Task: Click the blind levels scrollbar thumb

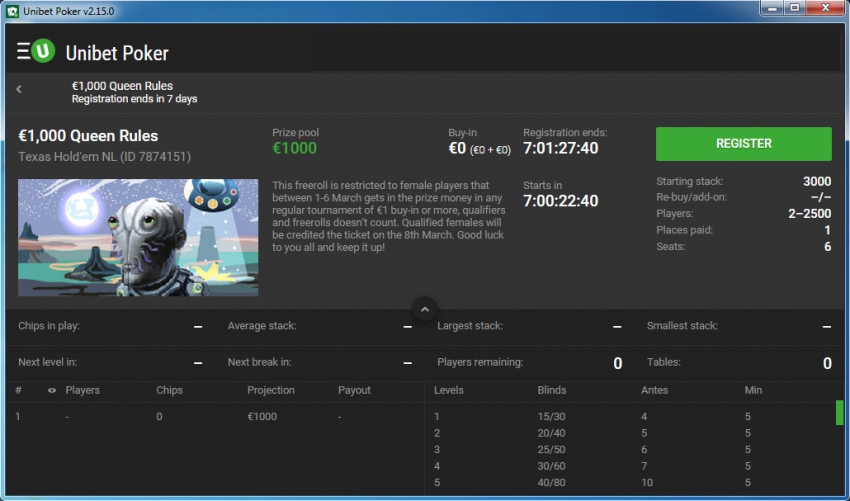Action: (839, 413)
